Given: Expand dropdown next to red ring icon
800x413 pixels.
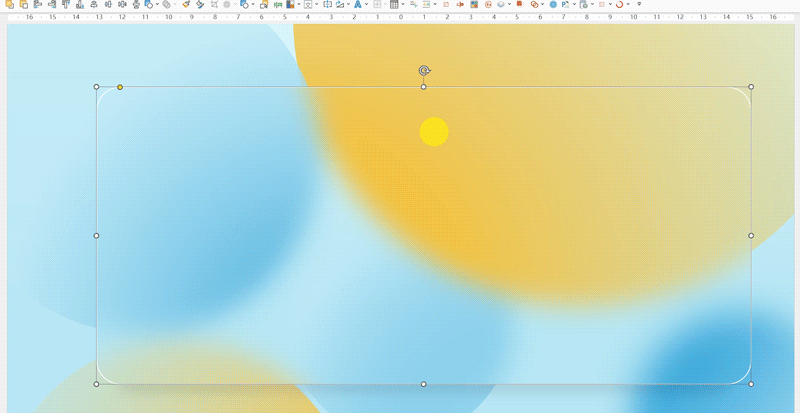Looking at the screenshot, I should coord(628,4).
